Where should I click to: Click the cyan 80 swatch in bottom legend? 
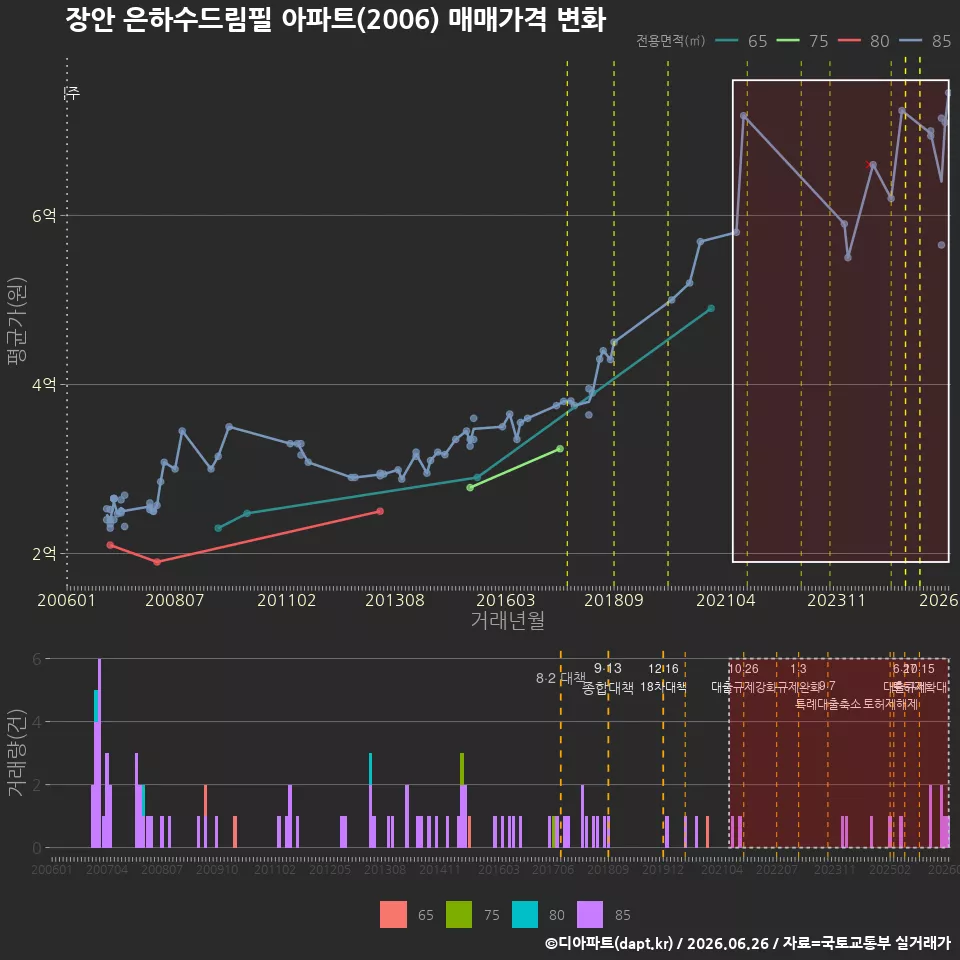coord(525,915)
